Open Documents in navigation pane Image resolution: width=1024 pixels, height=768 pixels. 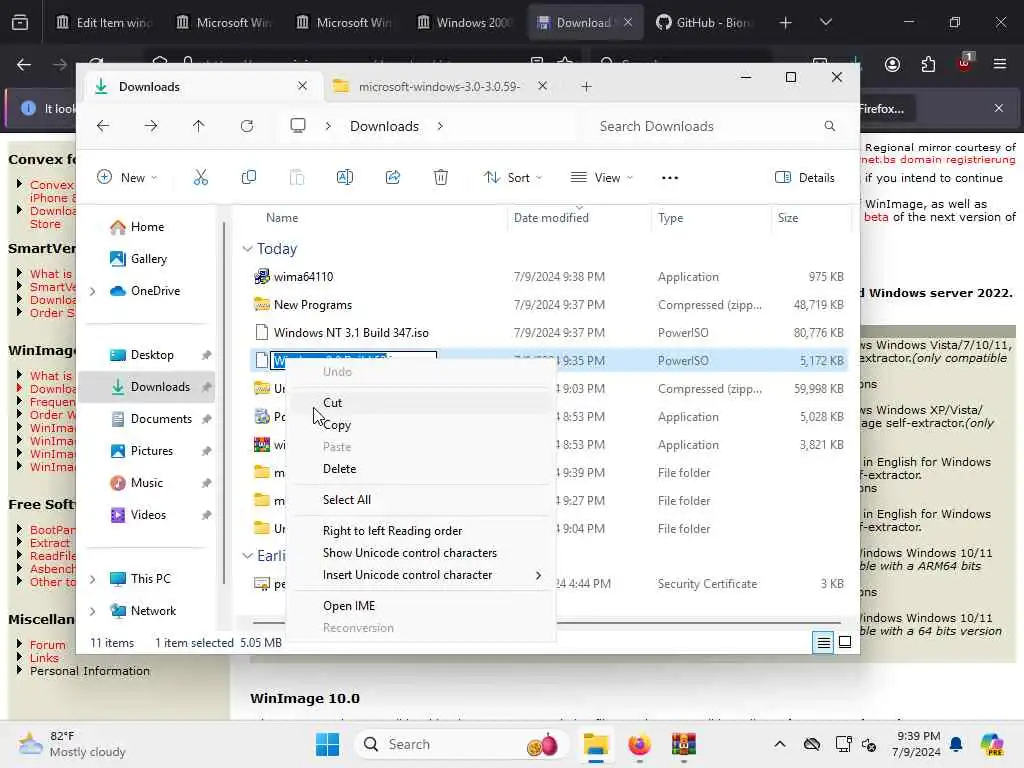[x=161, y=419]
